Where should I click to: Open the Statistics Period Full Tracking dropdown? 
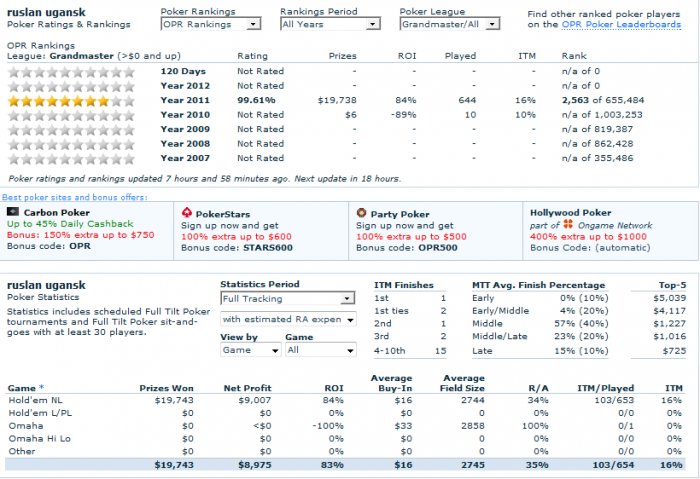(288, 299)
